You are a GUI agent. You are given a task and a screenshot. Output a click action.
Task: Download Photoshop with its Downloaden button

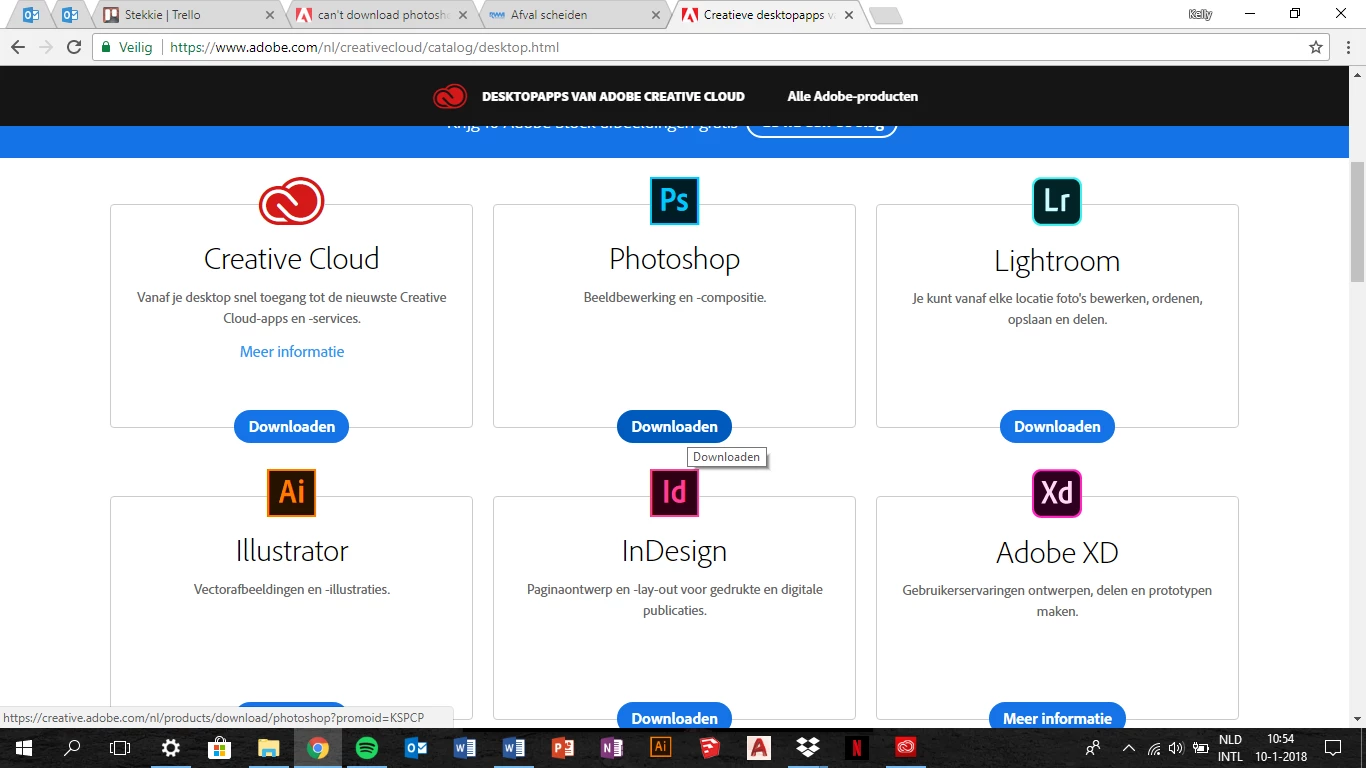pos(674,427)
